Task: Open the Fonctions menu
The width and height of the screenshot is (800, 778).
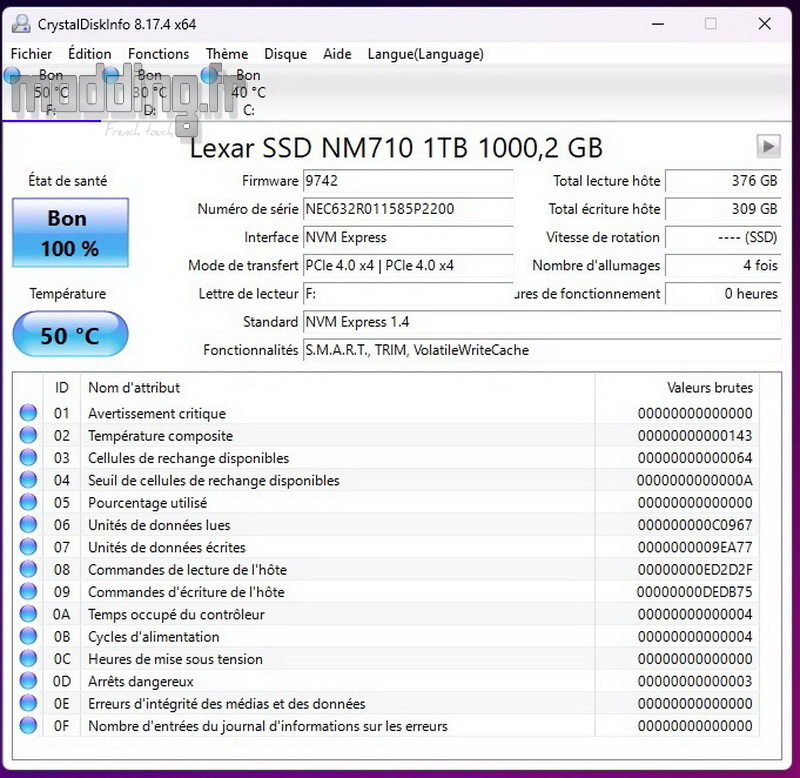Action: [x=158, y=54]
